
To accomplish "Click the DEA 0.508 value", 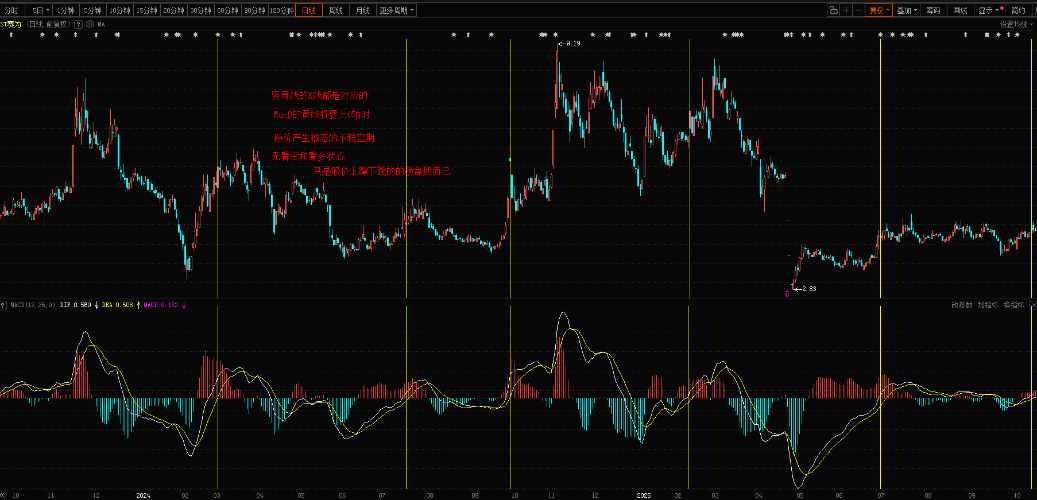I will pos(117,306).
